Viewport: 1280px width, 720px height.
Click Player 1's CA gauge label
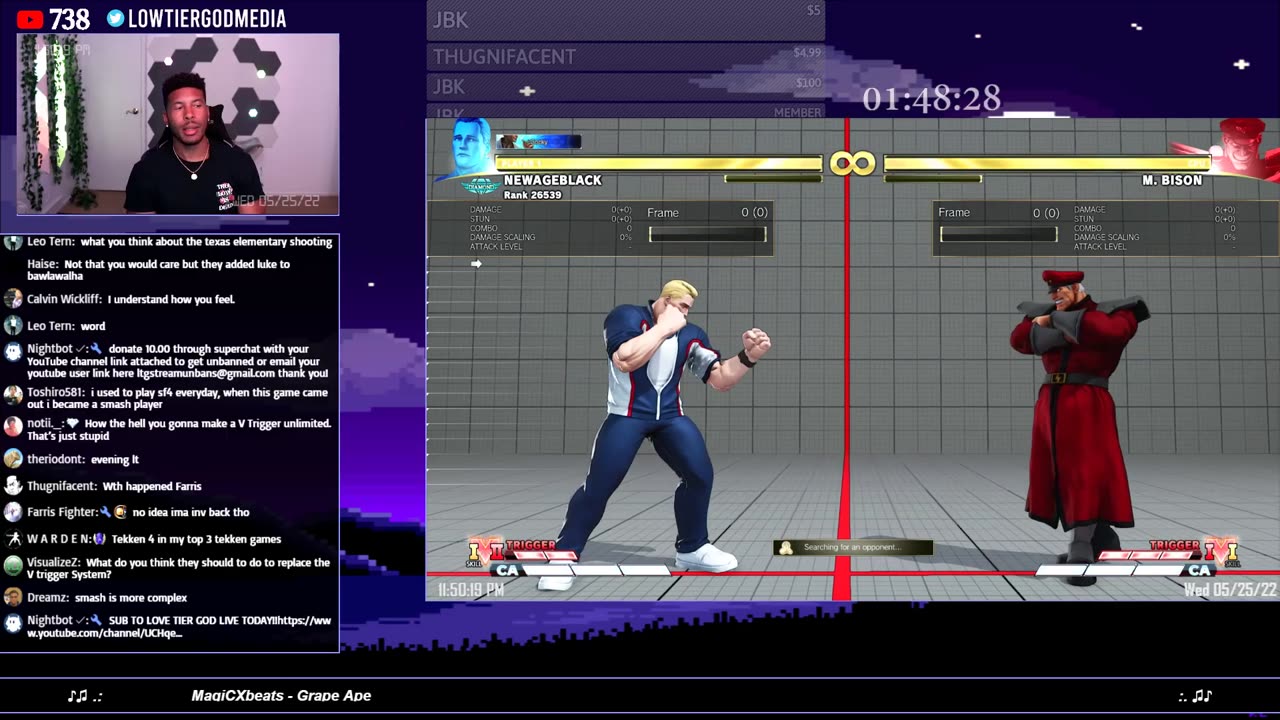[x=507, y=570]
